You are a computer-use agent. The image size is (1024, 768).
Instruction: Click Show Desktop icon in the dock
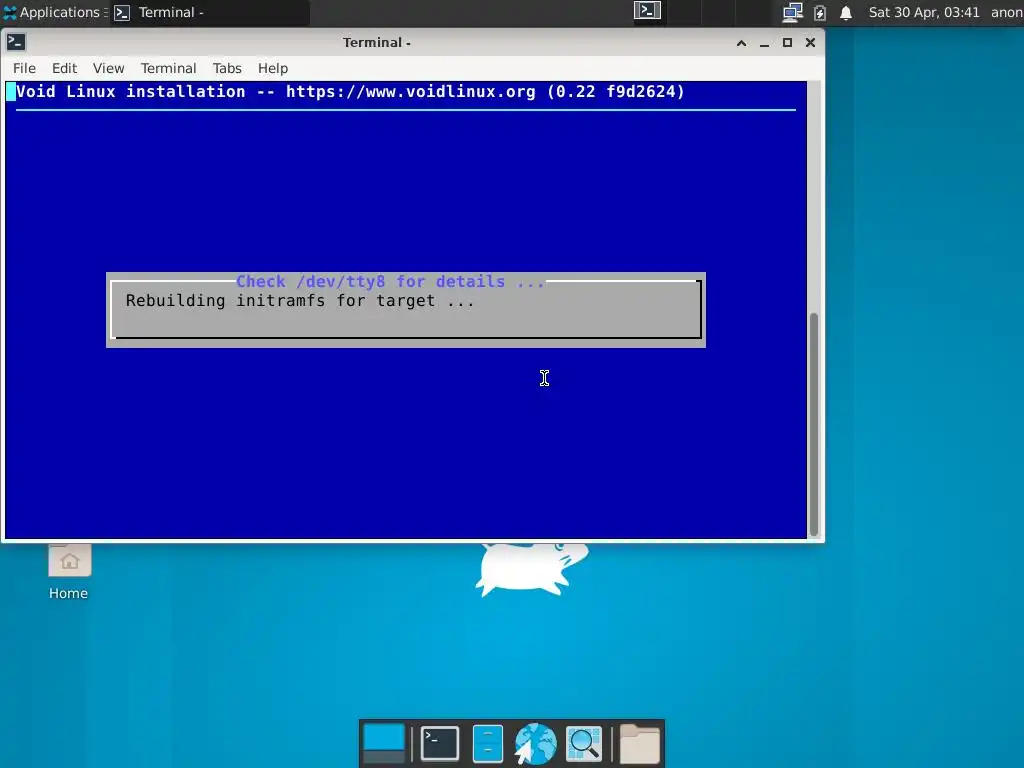(384, 744)
